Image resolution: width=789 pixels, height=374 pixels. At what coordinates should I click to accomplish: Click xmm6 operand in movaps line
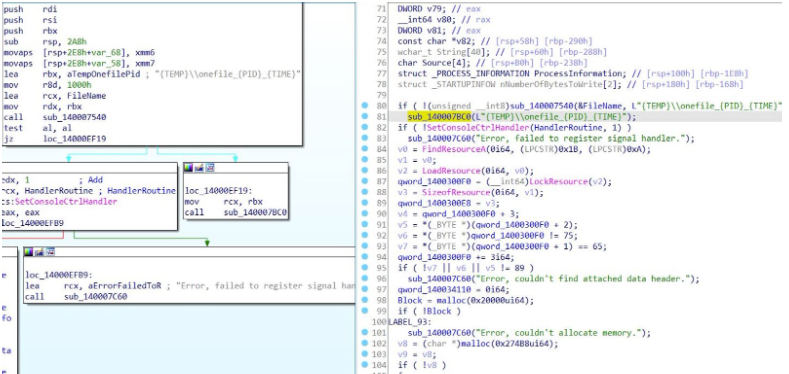click(145, 52)
